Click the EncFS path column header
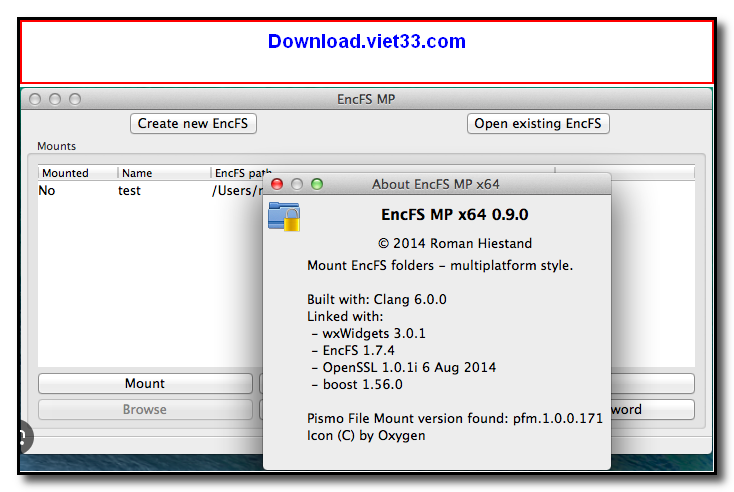The height and width of the screenshot is (492, 734). [x=240, y=173]
